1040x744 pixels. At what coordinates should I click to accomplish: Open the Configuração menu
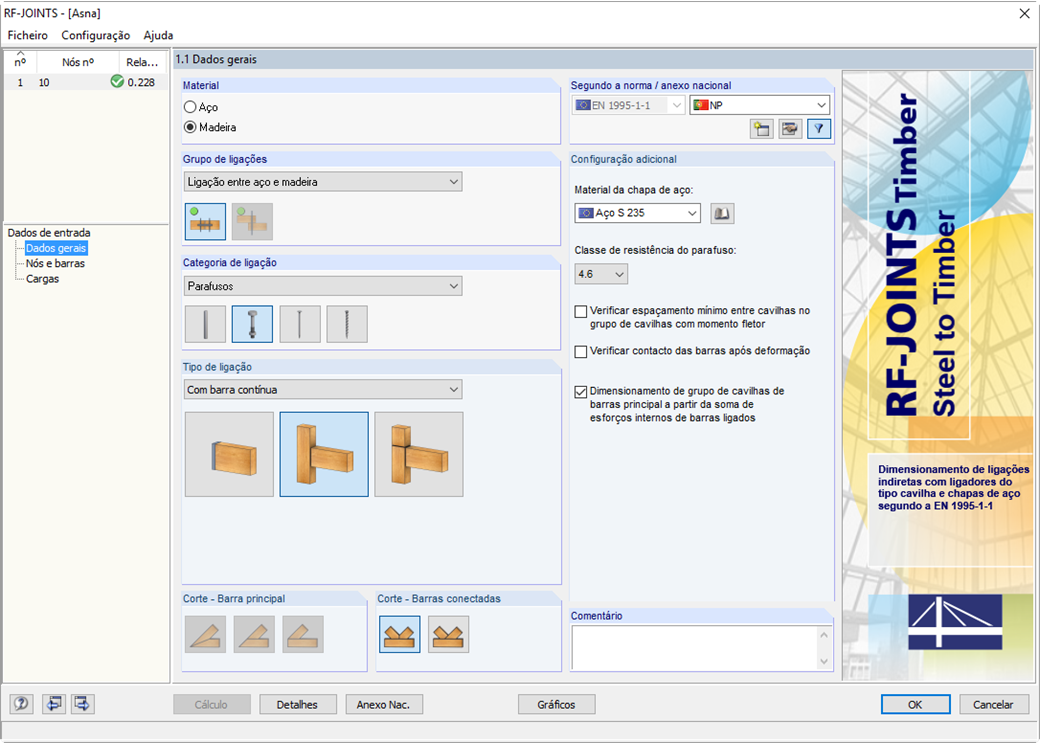click(x=96, y=35)
